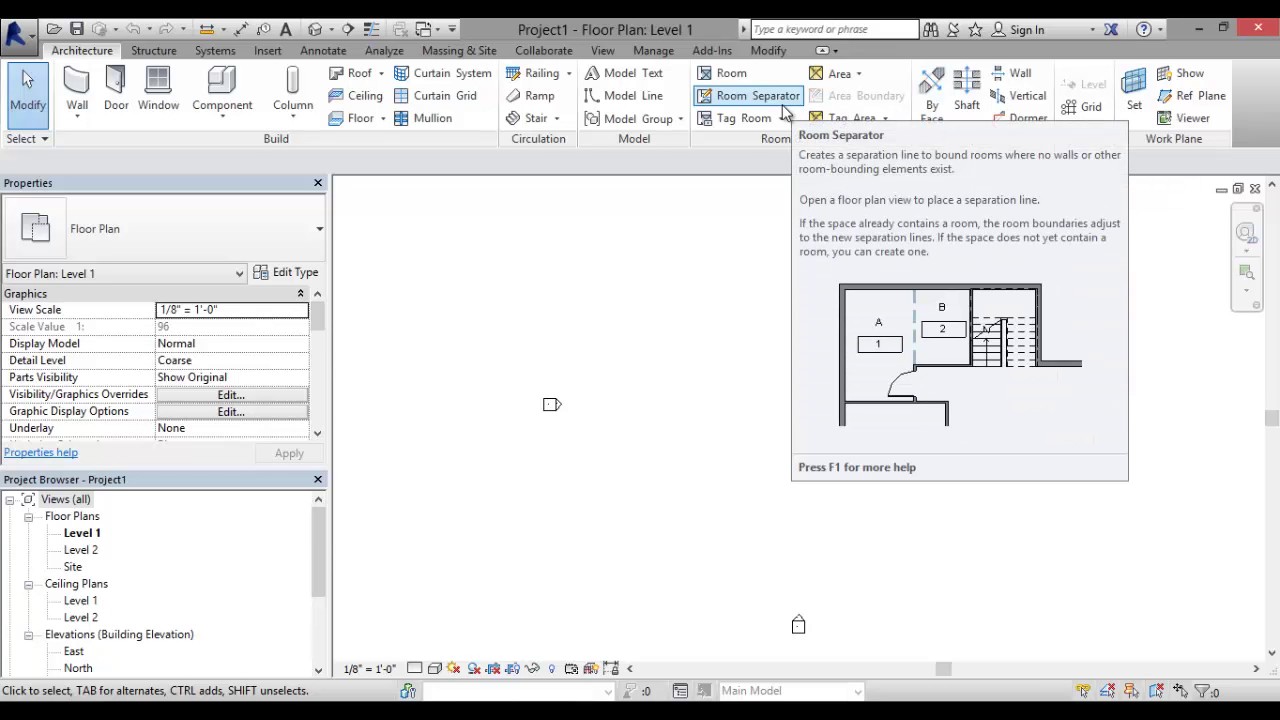
Task: Open the Properties help link
Action: pos(41,453)
